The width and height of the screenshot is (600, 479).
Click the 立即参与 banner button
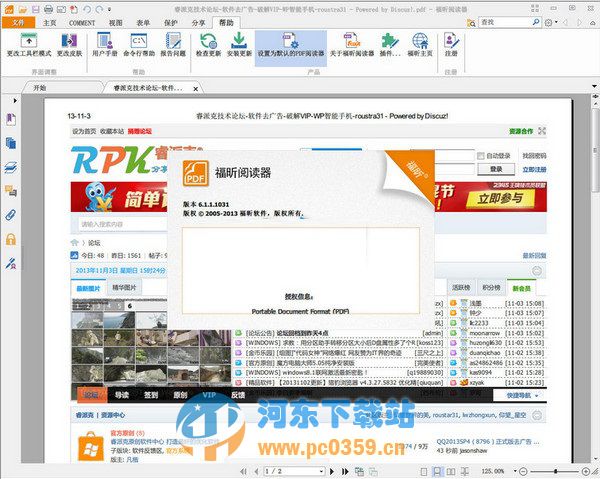coord(500,199)
